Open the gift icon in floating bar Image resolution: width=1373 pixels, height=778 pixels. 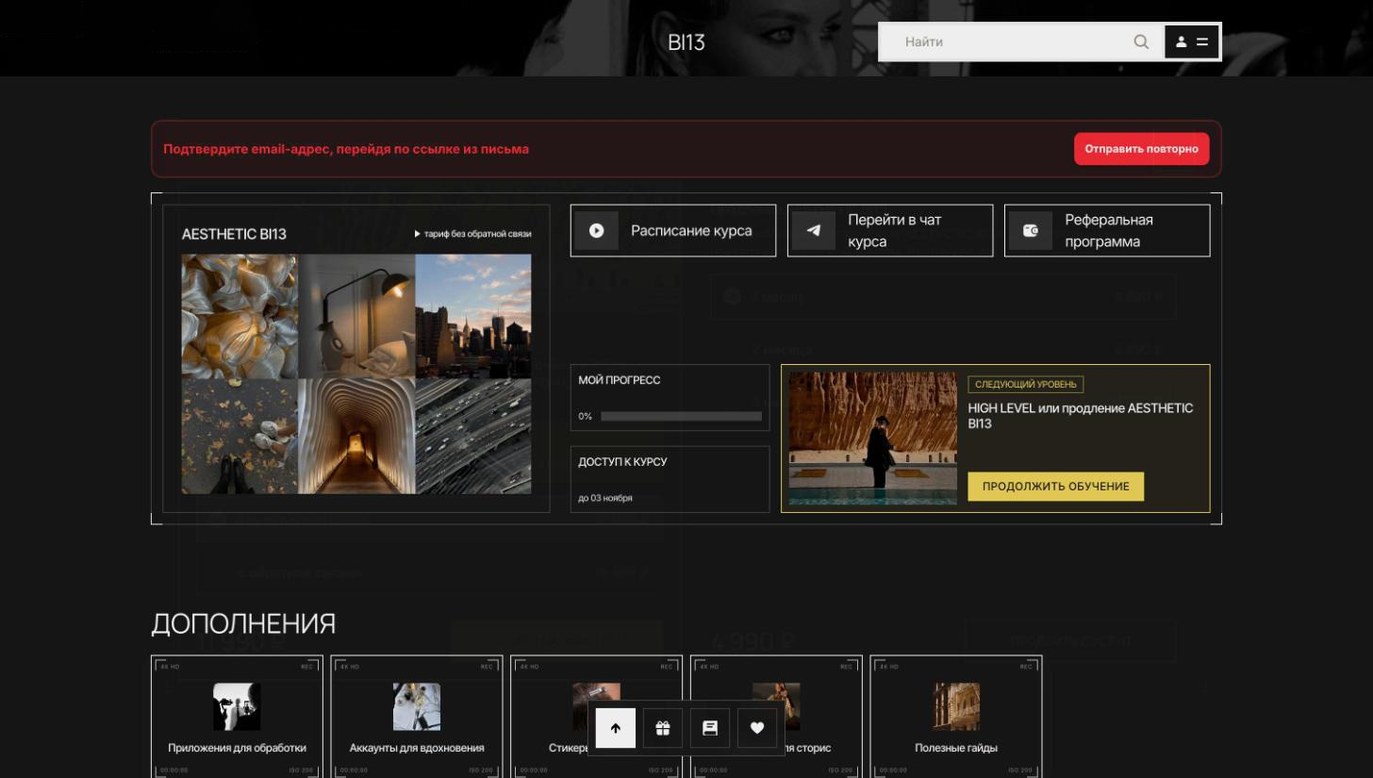point(662,728)
